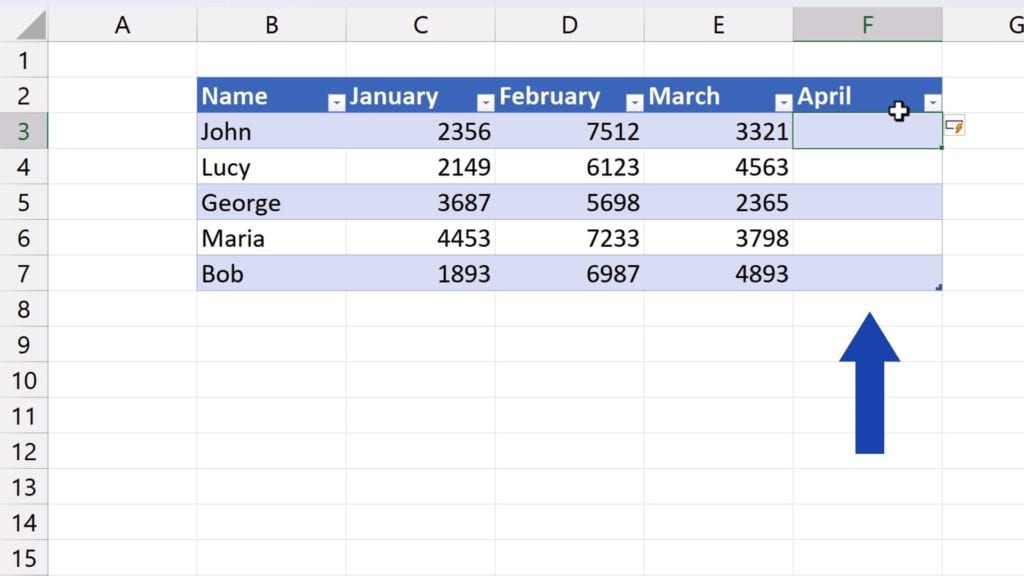
Task: Select empty April cell in Maria's row
Action: (x=867, y=238)
